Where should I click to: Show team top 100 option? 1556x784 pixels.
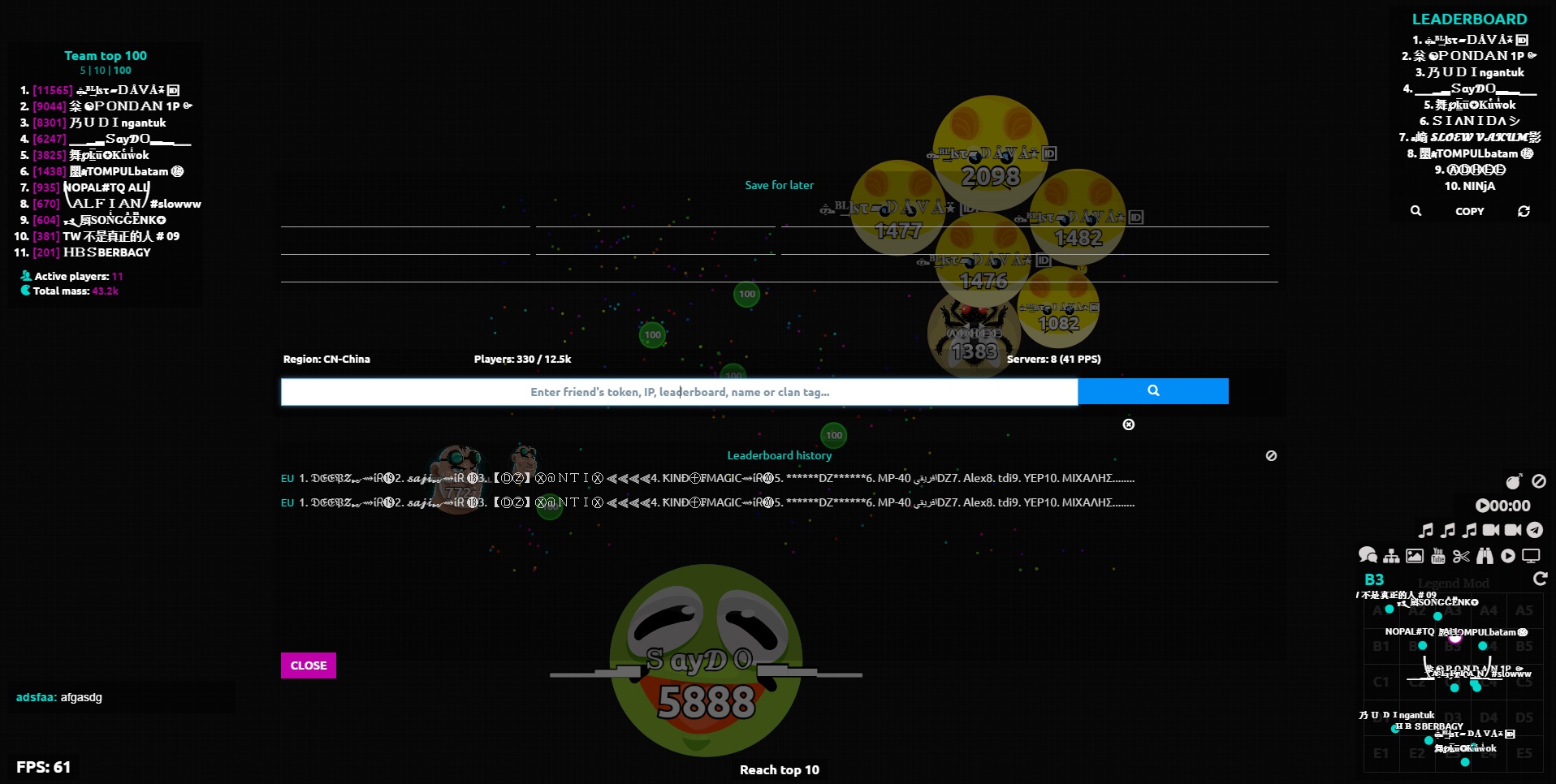coord(123,71)
